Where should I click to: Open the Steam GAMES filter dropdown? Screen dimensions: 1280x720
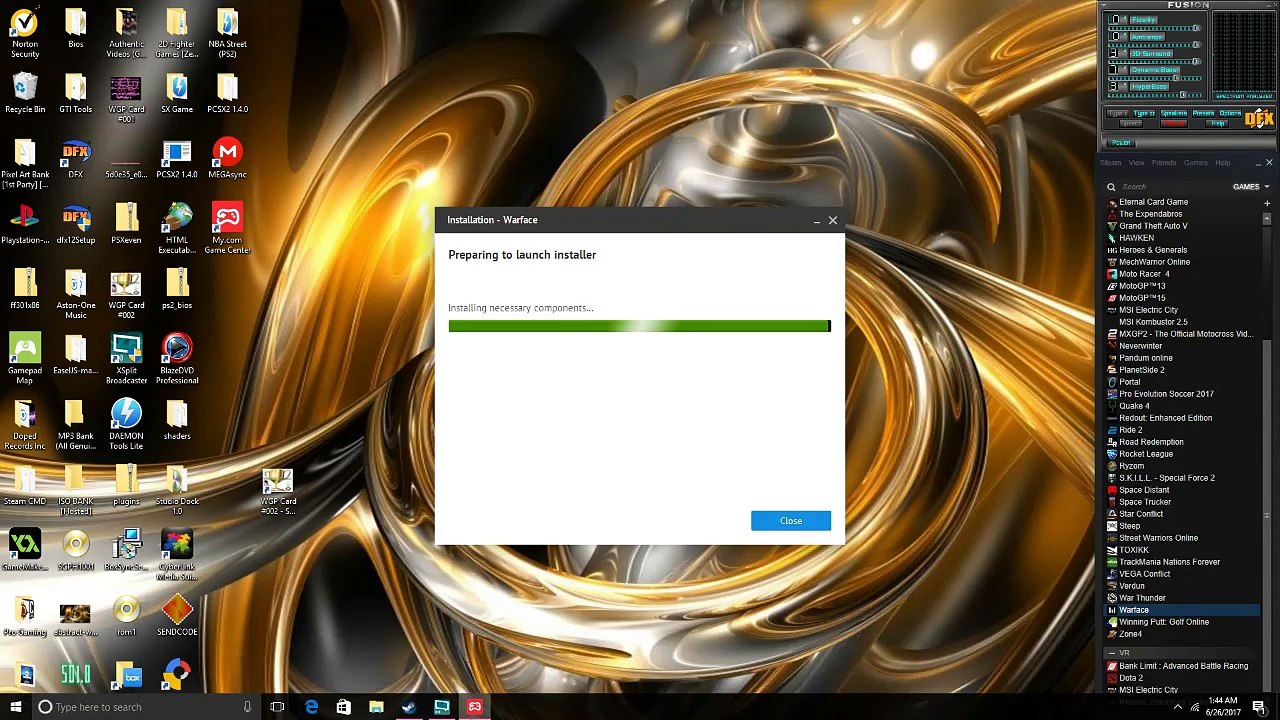point(1251,187)
